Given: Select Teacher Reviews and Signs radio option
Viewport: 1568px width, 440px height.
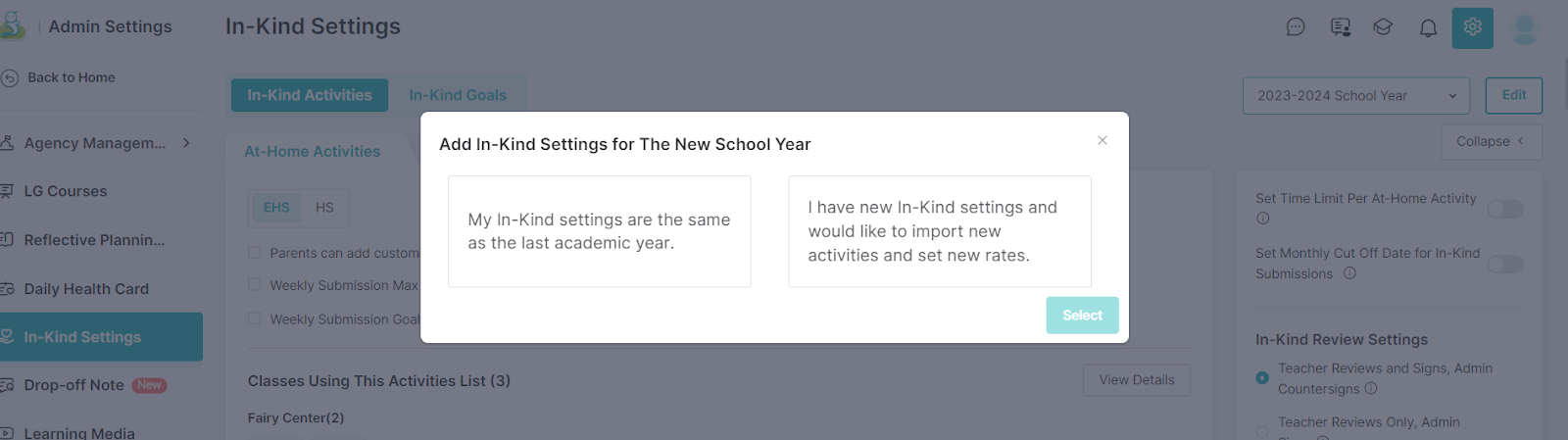Looking at the screenshot, I should click(1262, 377).
